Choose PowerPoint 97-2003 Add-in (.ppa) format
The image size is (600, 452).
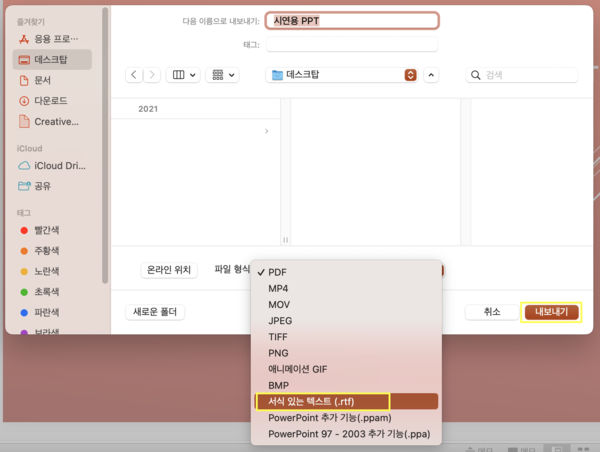click(x=346, y=434)
